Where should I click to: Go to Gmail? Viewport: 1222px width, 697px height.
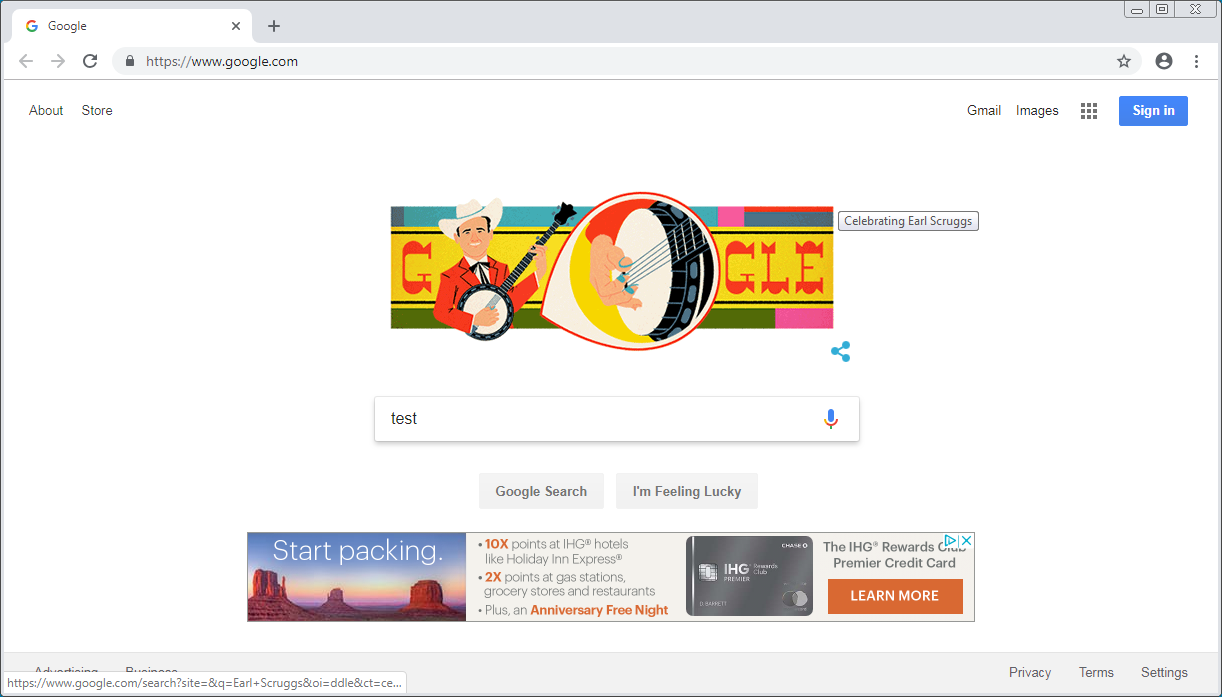pos(984,111)
